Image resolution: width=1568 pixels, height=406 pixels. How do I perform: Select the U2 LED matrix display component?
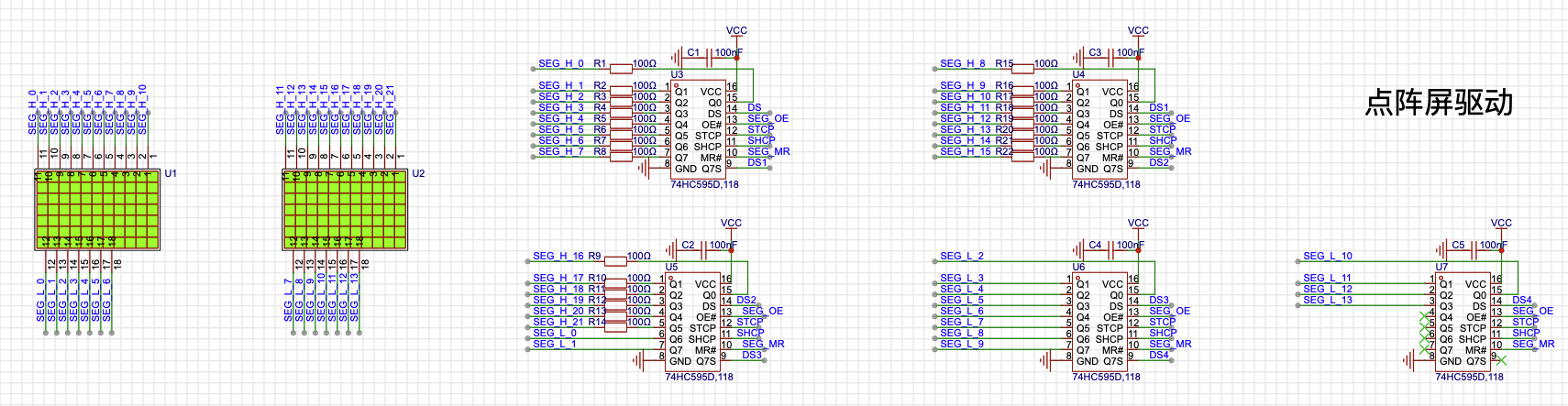point(345,209)
